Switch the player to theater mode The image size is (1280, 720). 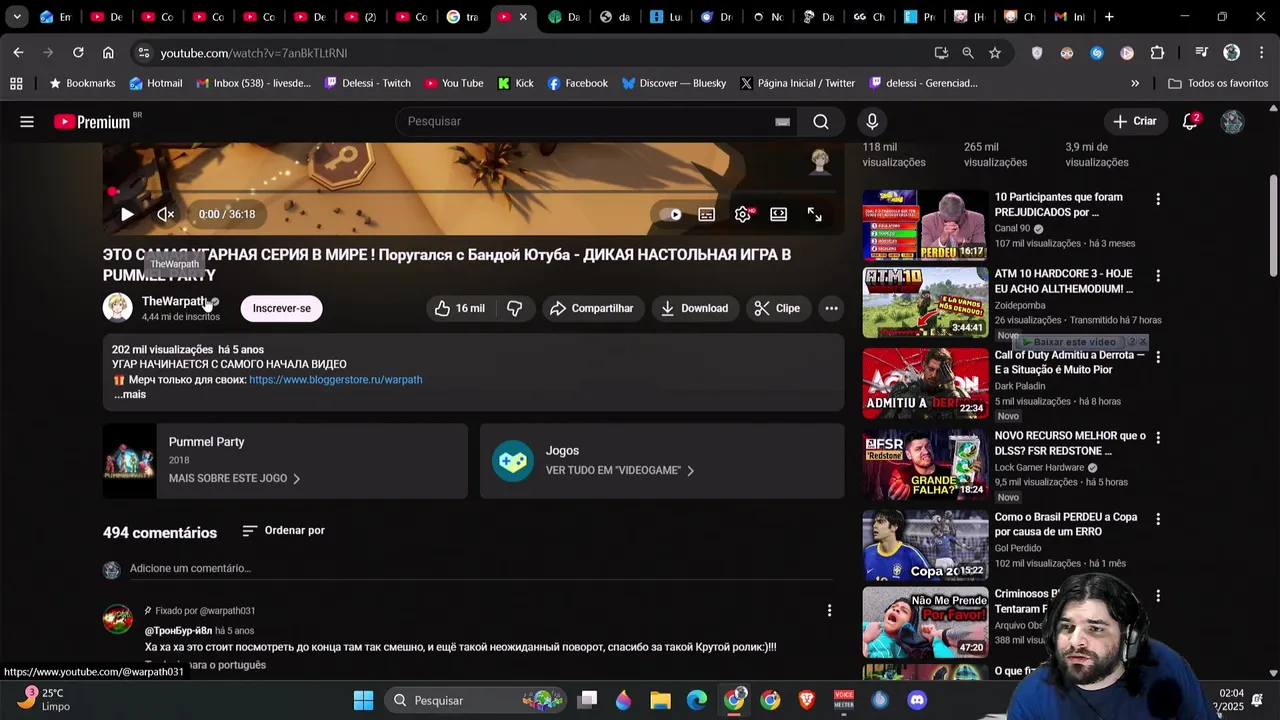[x=778, y=214]
